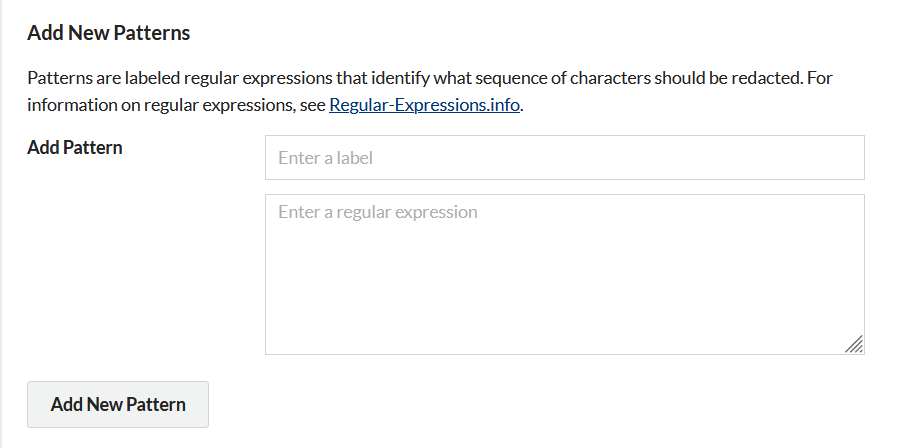Click the Add New Pattern button
This screenshot has width=903, height=448.
click(x=118, y=404)
